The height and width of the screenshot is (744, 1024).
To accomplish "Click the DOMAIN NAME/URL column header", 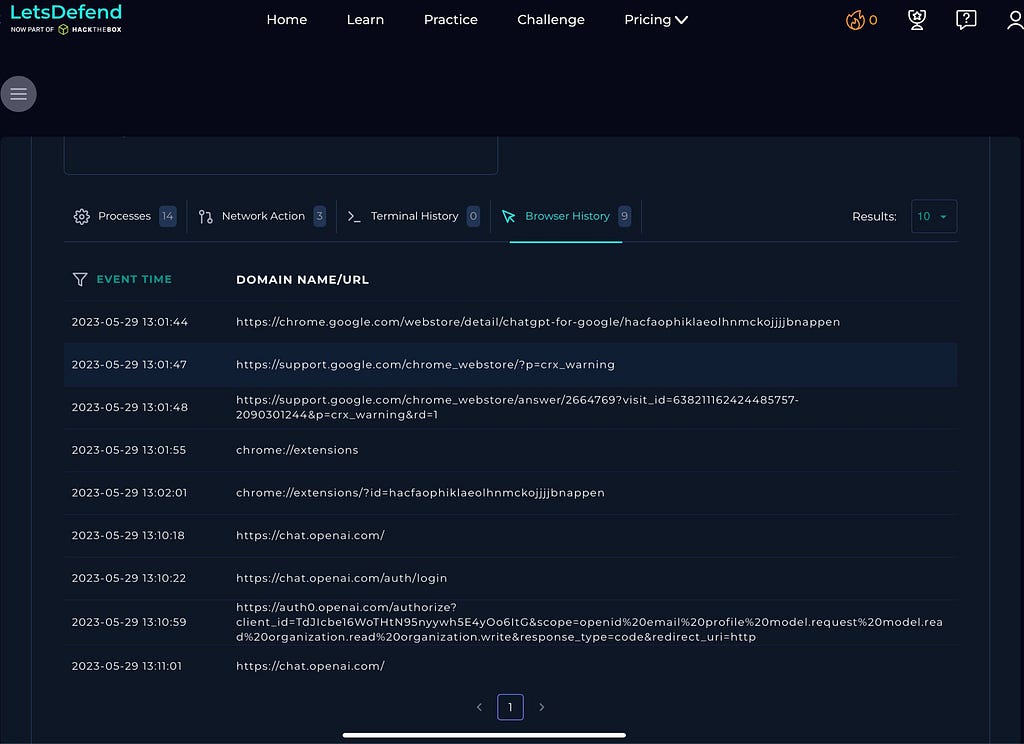I will click(302, 280).
